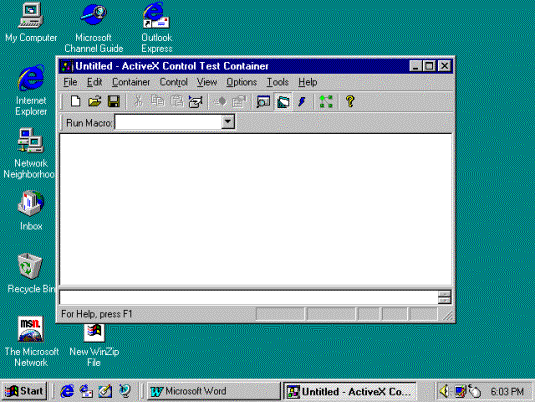This screenshot has width=535, height=402.
Task: Open a file using folder icon
Action: click(x=95, y=101)
